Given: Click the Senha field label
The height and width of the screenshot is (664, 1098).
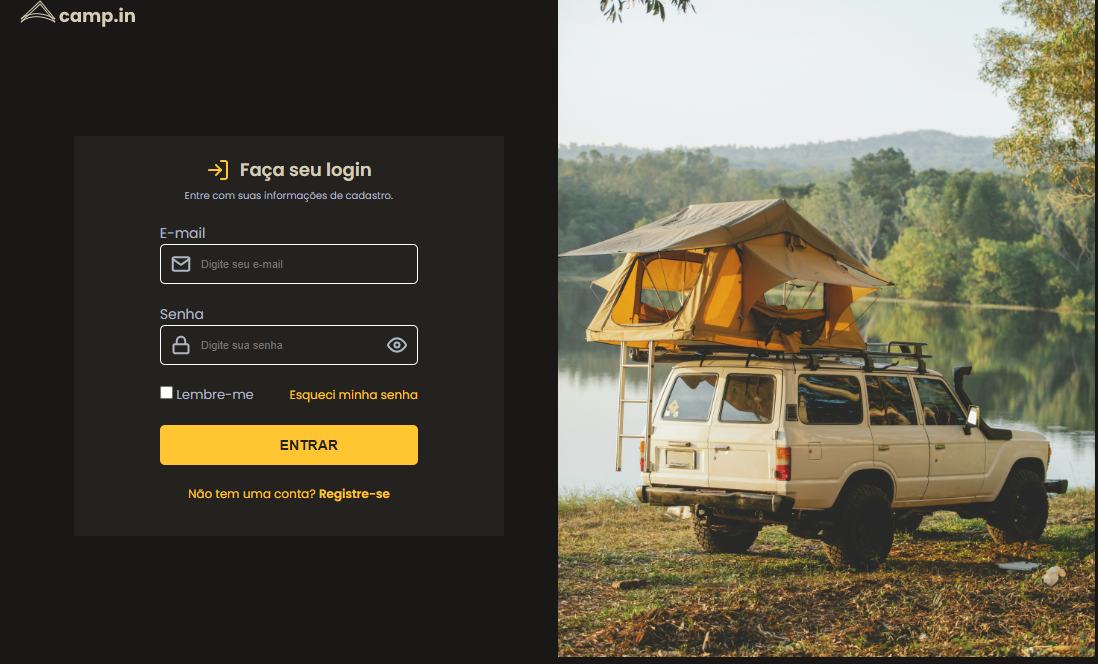Looking at the screenshot, I should click(181, 314).
